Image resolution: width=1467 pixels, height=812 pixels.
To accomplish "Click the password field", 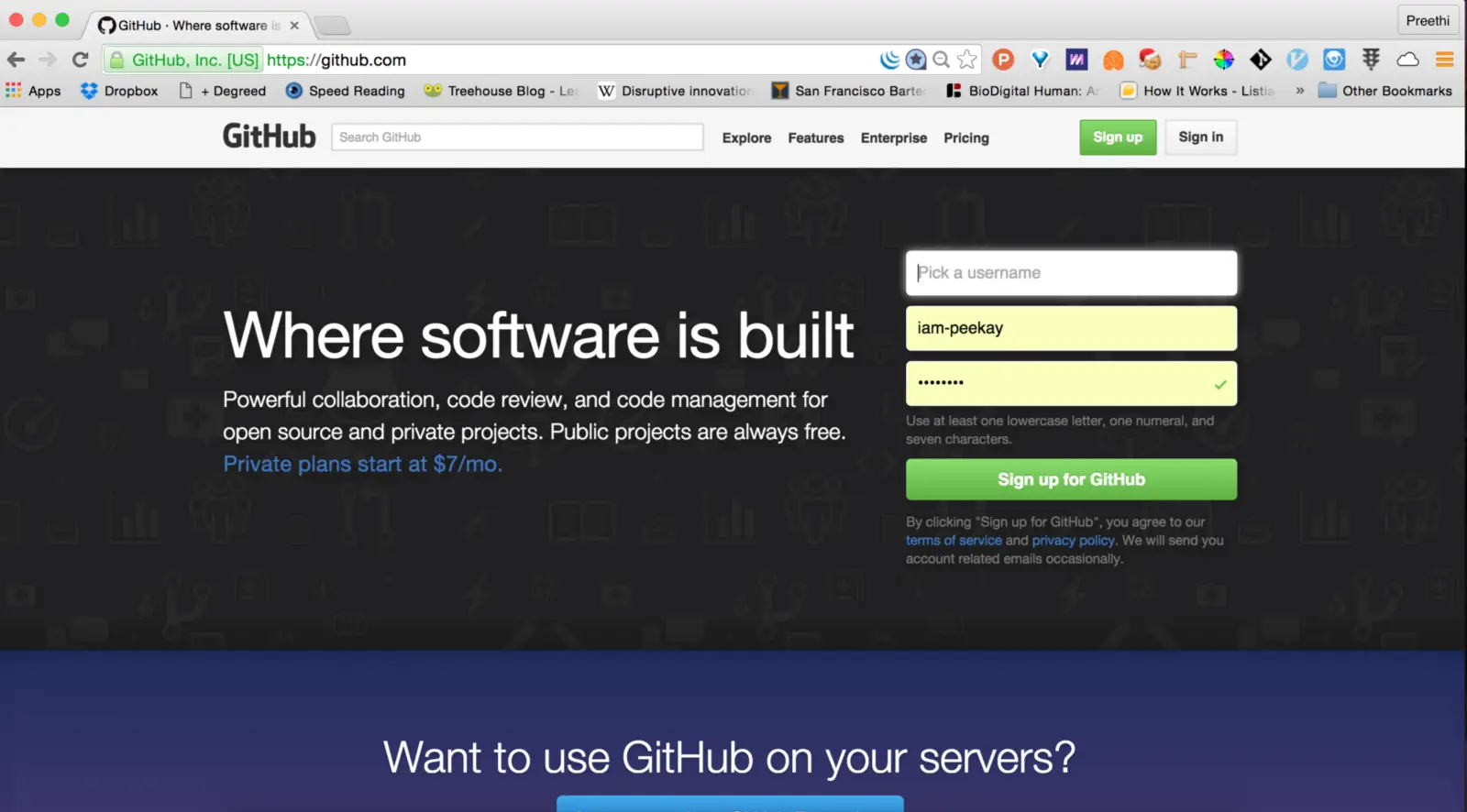I will coord(1071,383).
